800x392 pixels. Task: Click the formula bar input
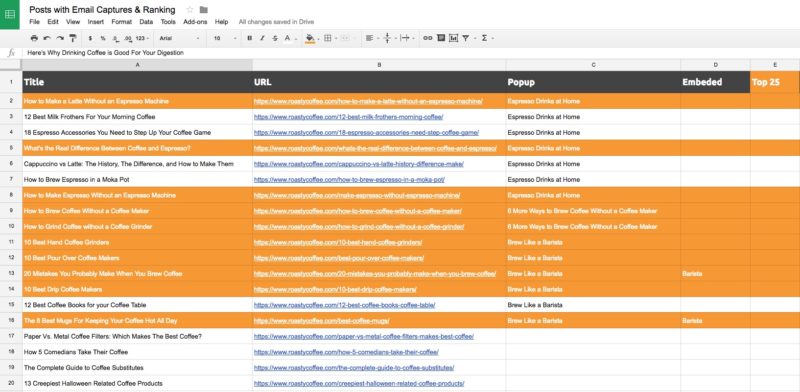pos(411,53)
